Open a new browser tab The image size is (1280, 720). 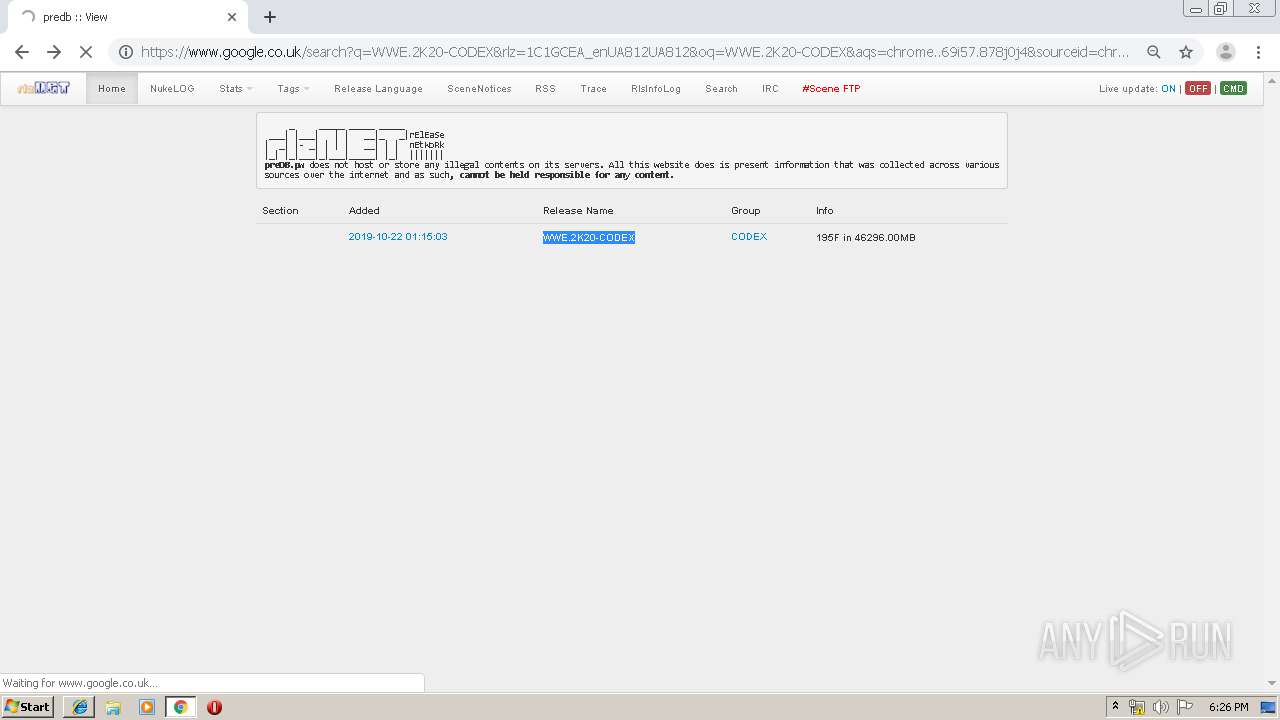coord(270,17)
